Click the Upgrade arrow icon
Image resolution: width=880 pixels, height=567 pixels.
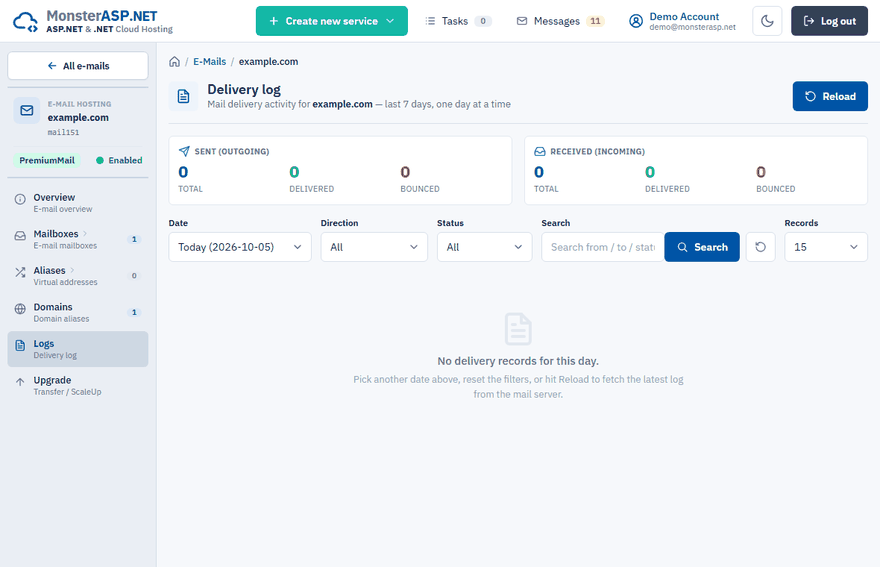(20, 382)
